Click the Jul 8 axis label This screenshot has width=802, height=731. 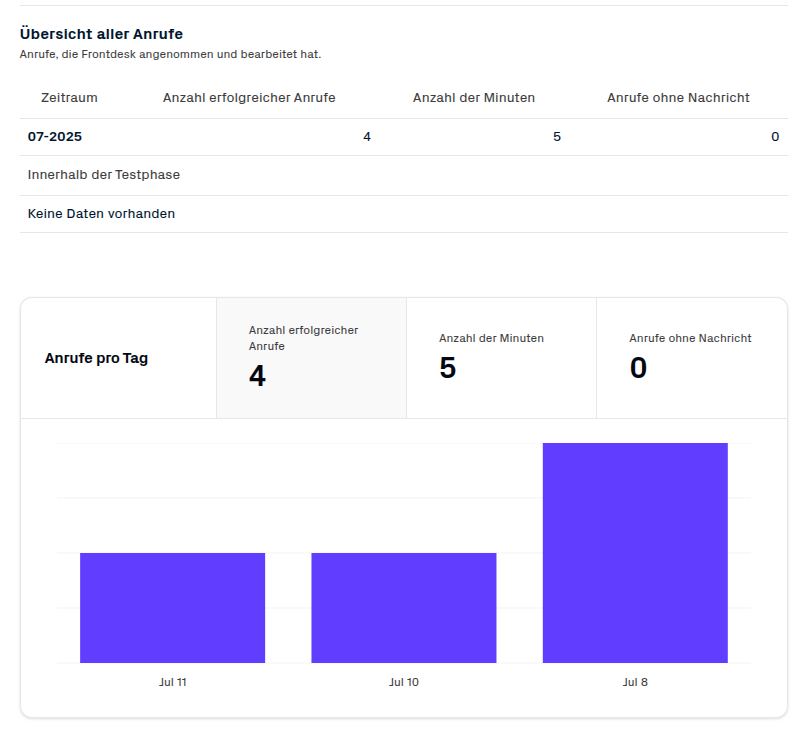[x=635, y=682]
